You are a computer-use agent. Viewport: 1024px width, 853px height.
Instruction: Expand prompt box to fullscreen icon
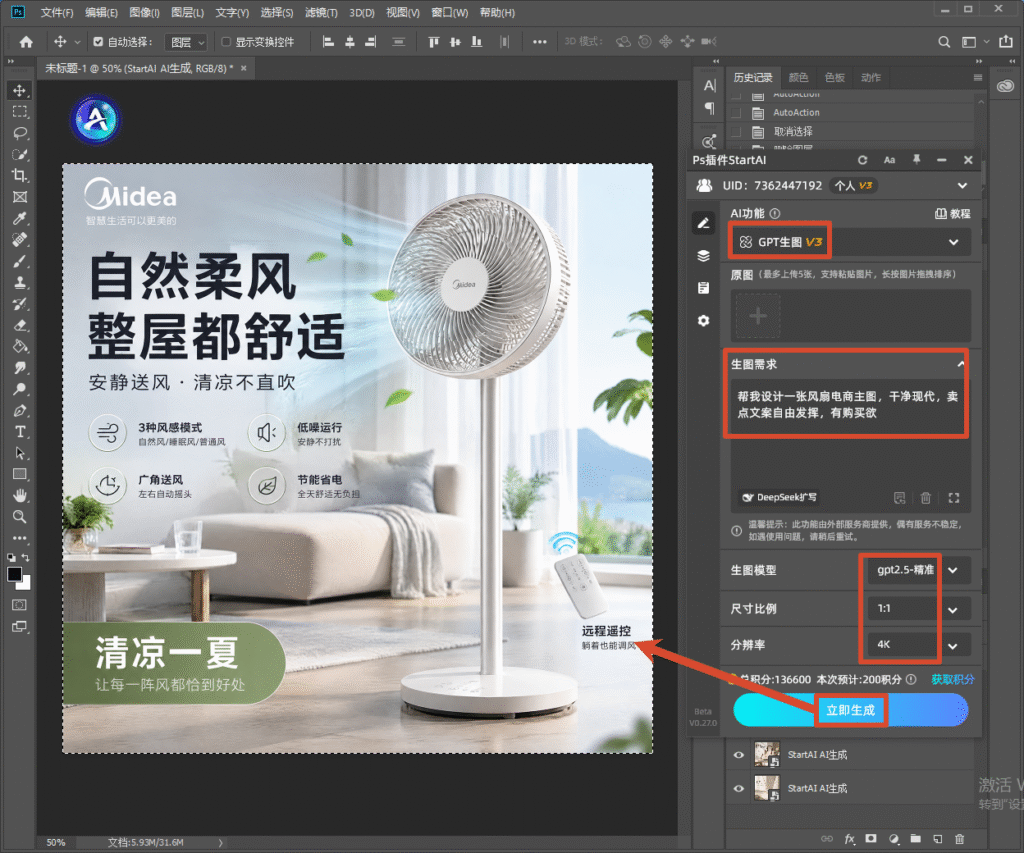[x=953, y=498]
